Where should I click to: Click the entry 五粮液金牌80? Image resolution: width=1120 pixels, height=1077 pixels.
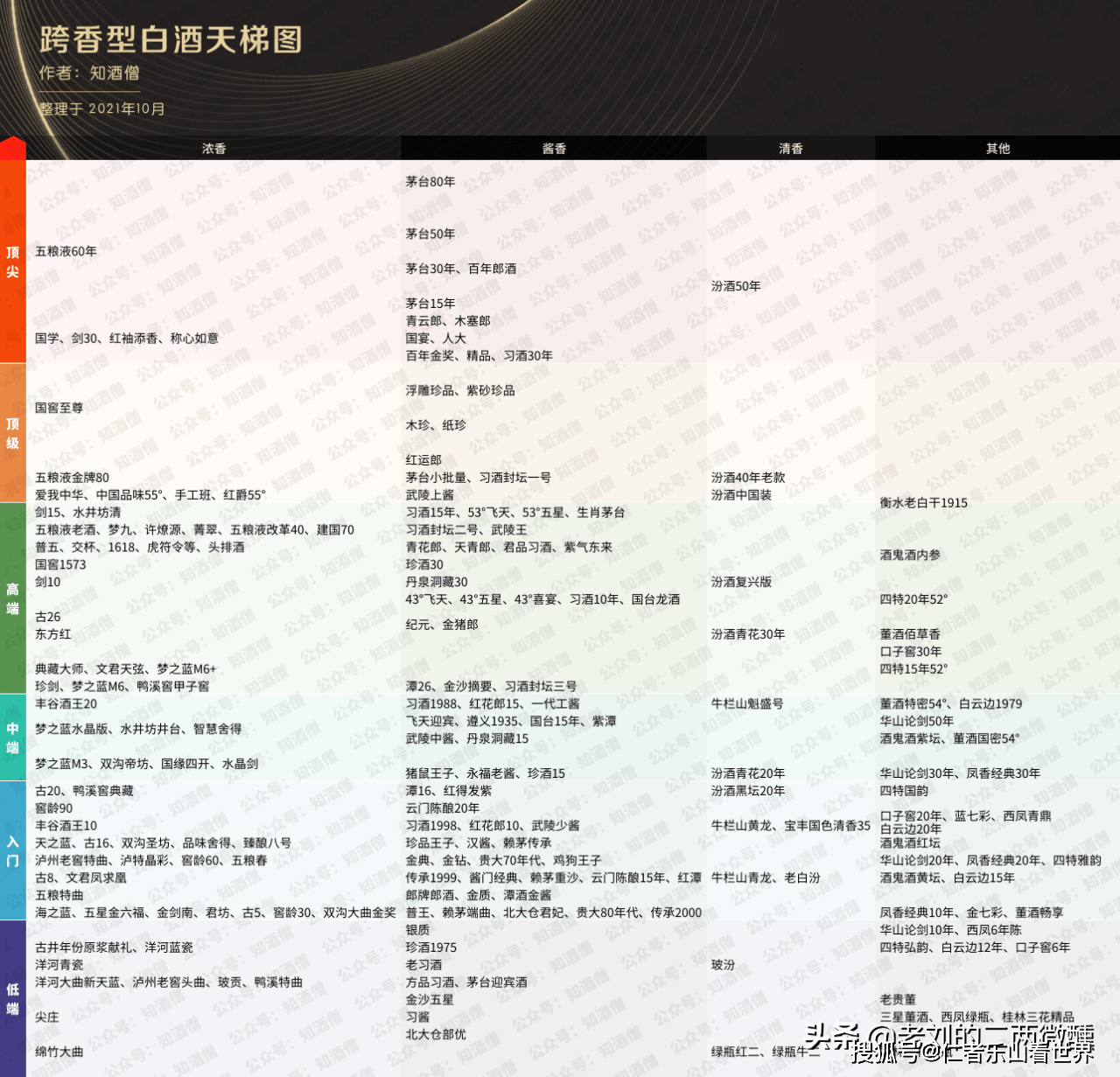(x=73, y=478)
